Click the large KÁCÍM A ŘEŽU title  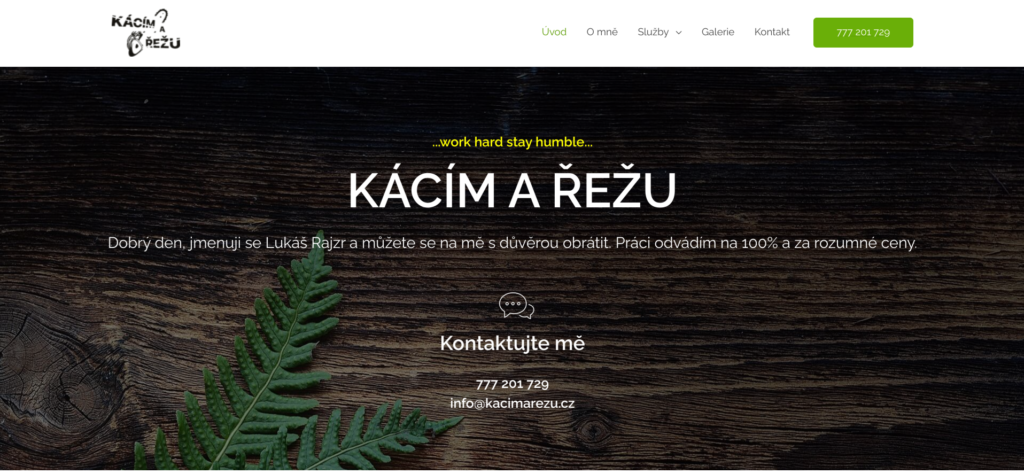tap(512, 191)
